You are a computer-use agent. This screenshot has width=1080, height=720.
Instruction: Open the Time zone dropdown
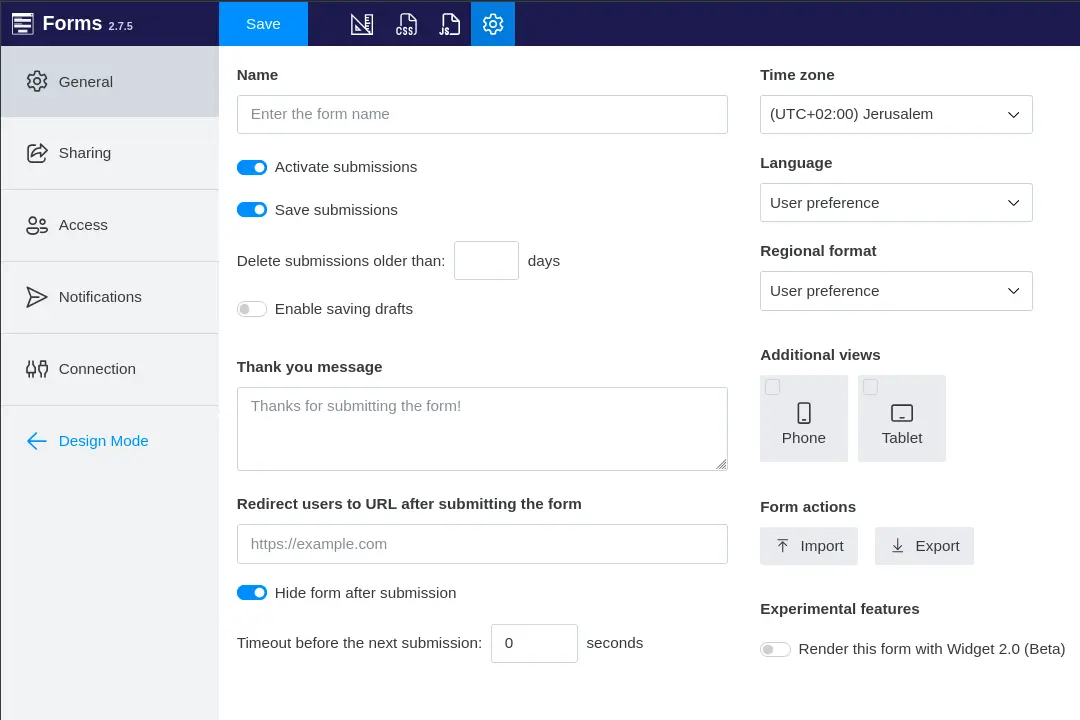point(896,114)
